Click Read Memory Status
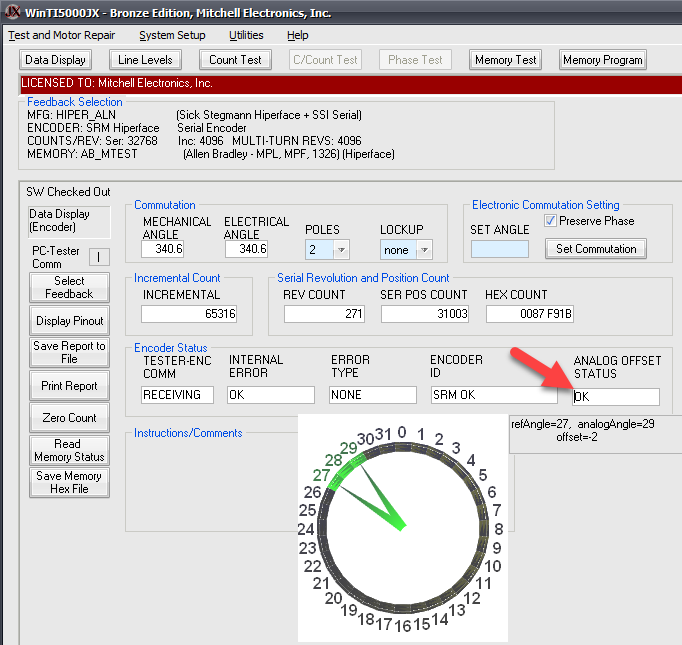The width and height of the screenshot is (682, 645). (x=69, y=450)
